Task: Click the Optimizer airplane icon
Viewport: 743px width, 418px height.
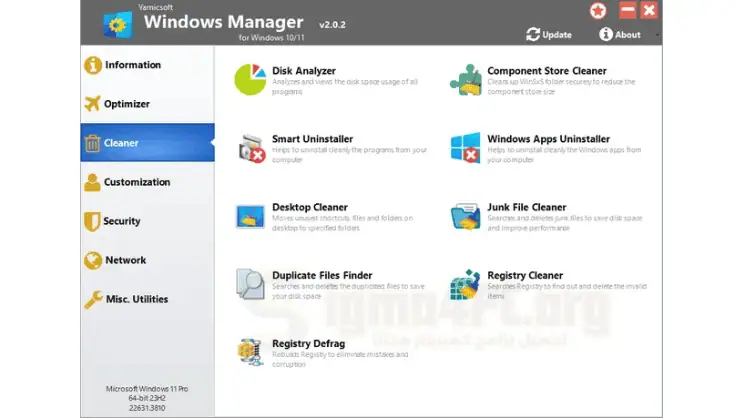Action: click(92, 103)
